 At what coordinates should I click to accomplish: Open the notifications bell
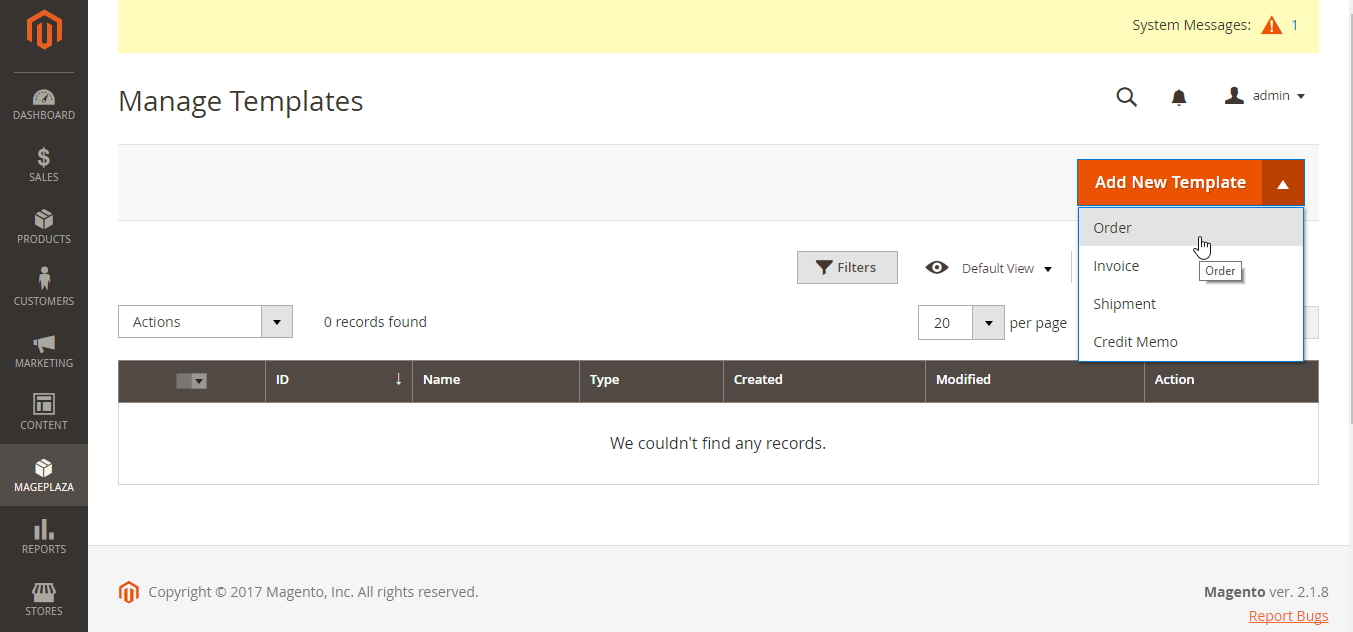click(x=1179, y=97)
